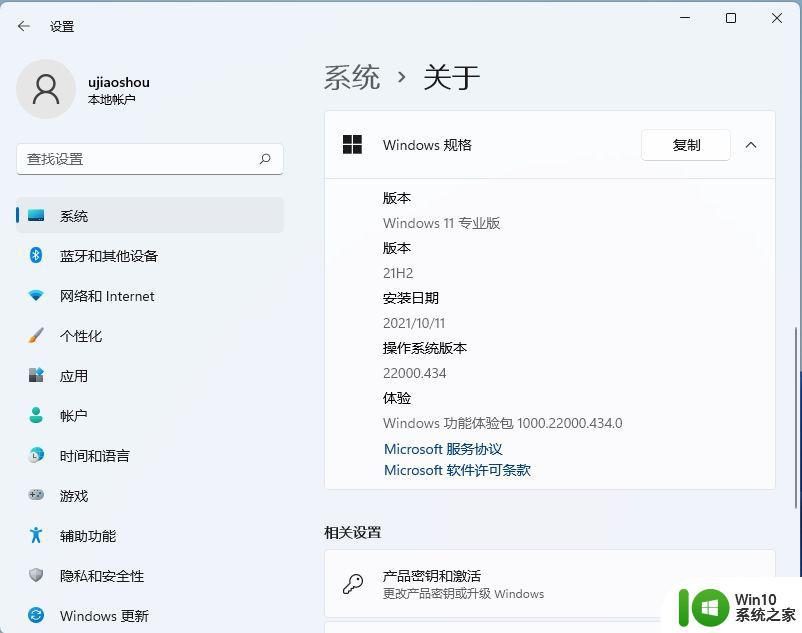This screenshot has height=633, width=802.
Task: Click the Network and Internet wifi icon
Action: pos(36,296)
